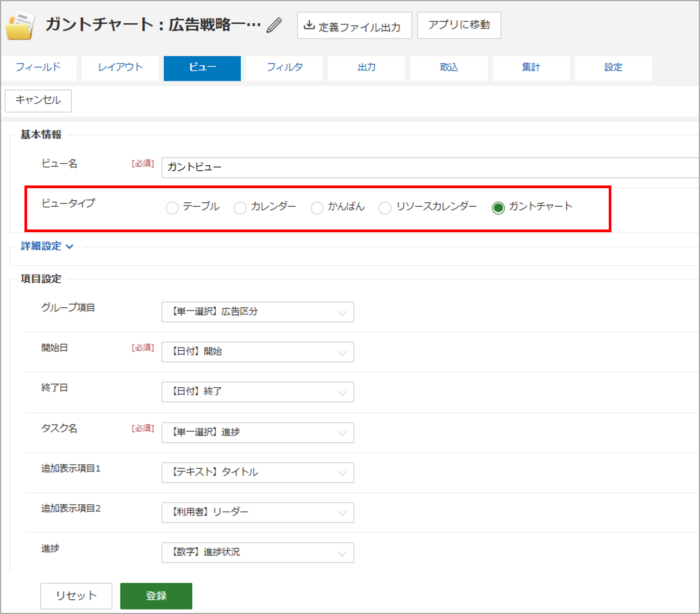Viewport: 700px width, 614px height.
Task: Open the 追加表示項目1 dropdown
Action: [258, 472]
